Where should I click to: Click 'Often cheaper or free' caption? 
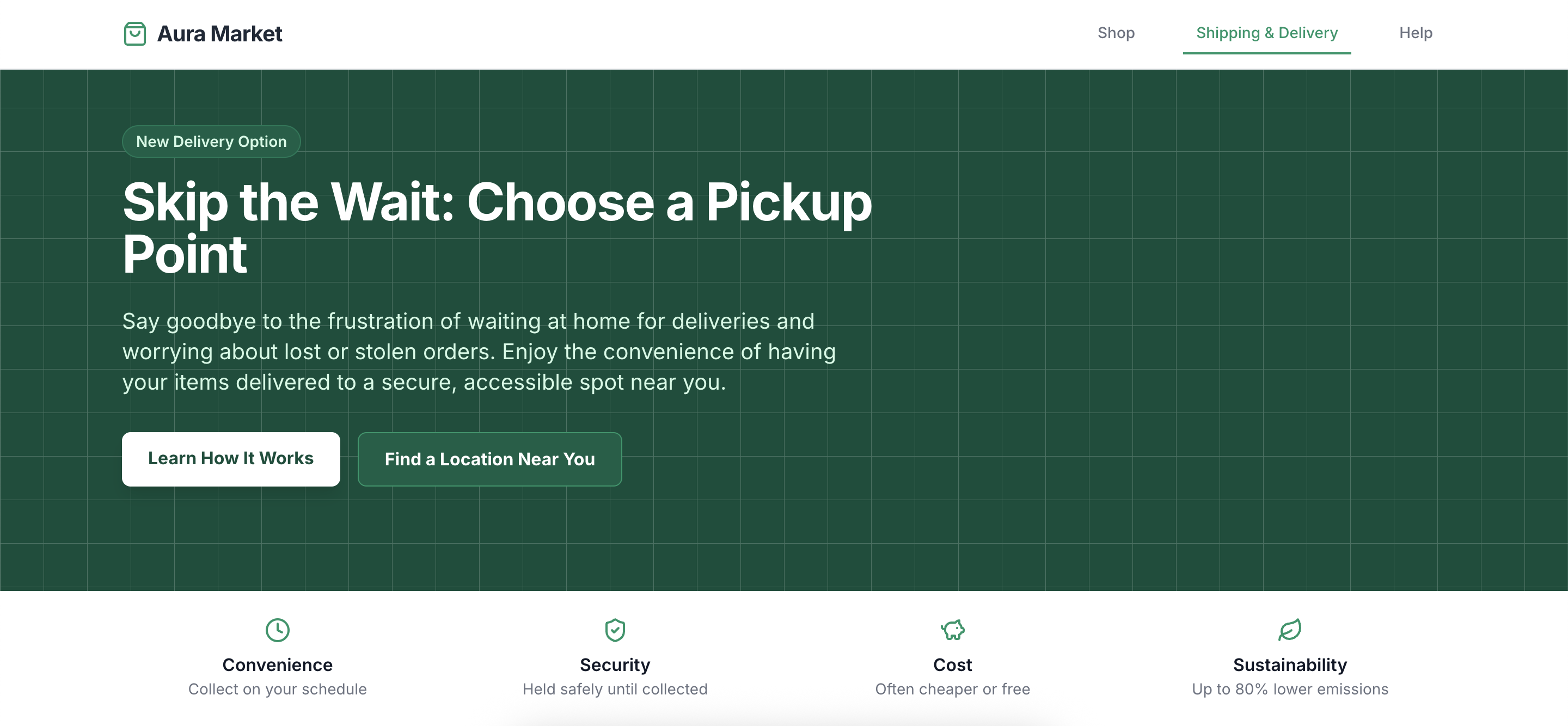(953, 689)
